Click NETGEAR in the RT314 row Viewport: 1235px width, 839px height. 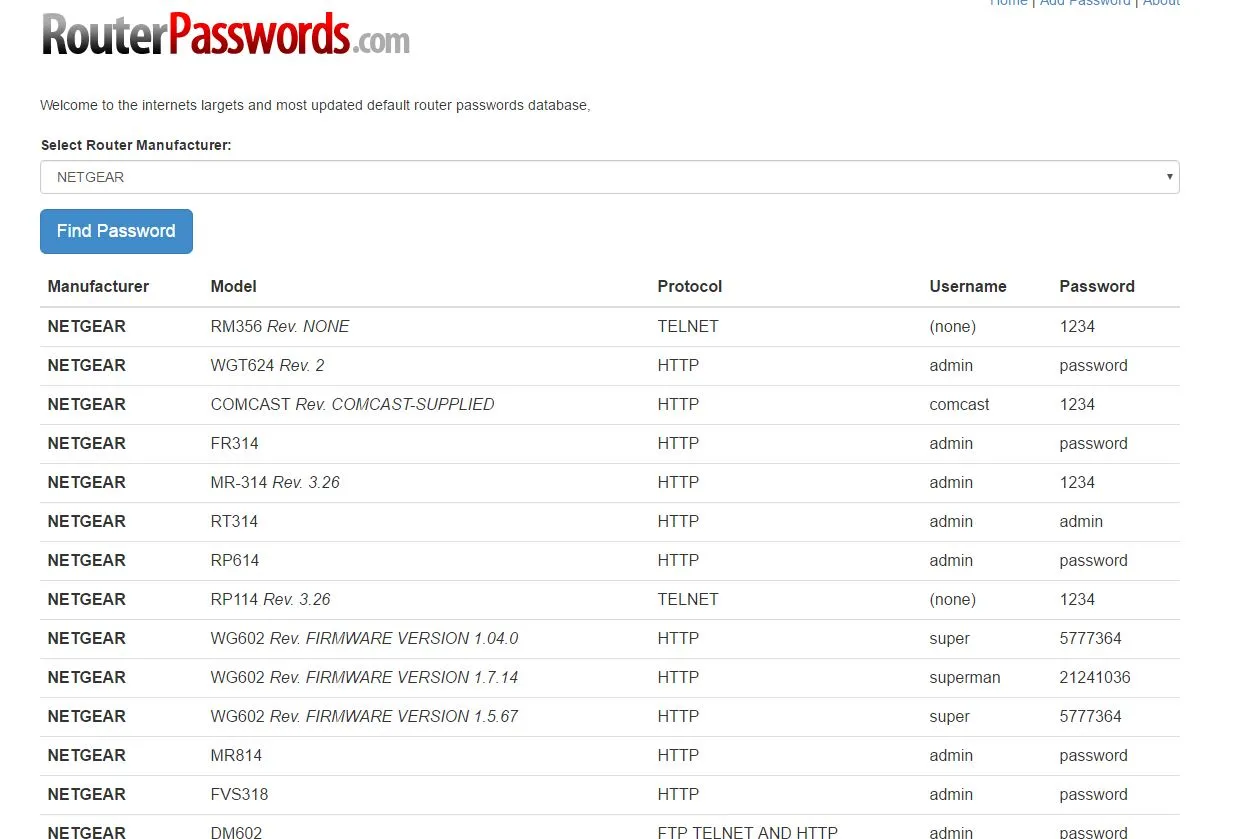click(86, 521)
